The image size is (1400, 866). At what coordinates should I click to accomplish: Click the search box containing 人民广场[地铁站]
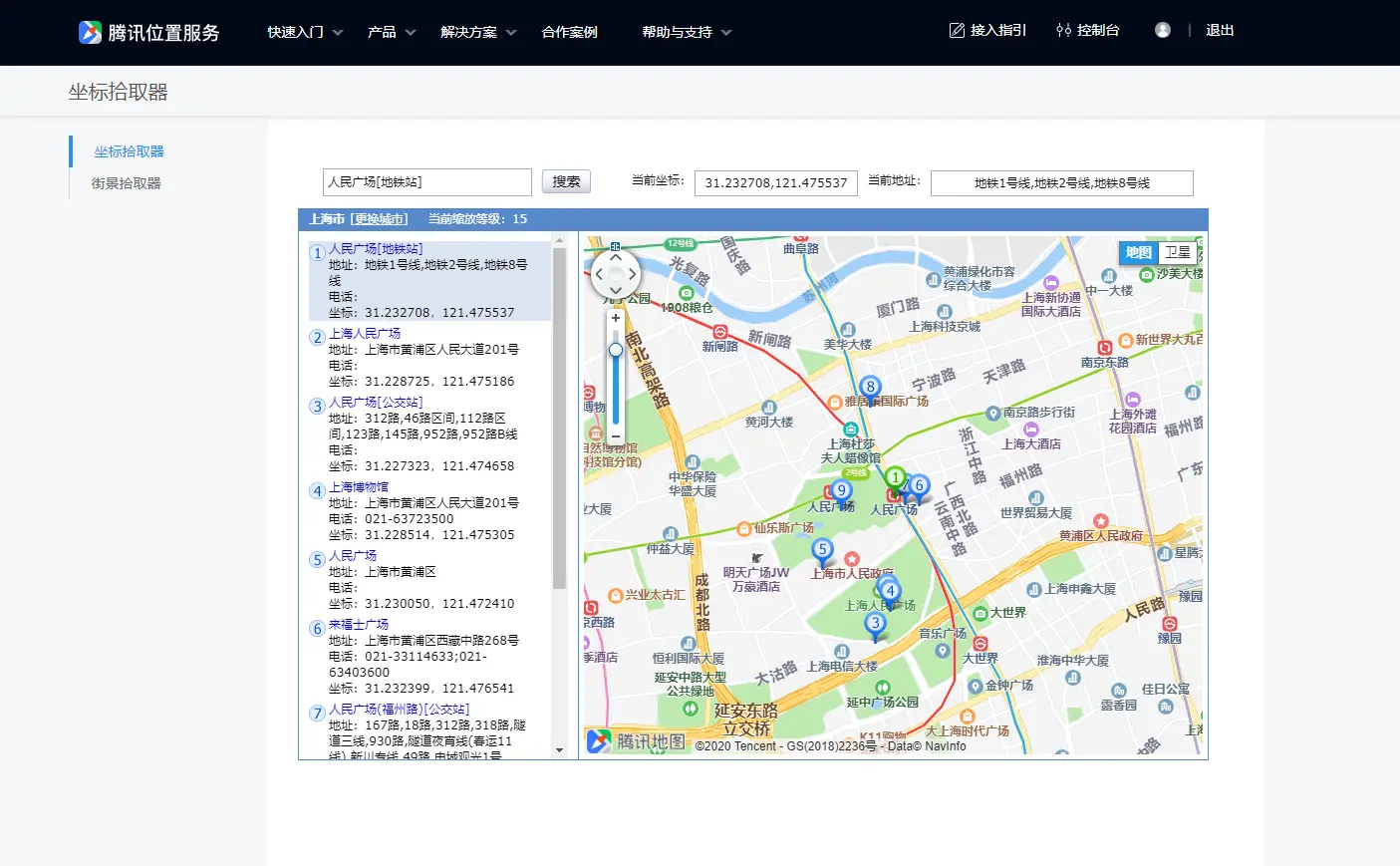[427, 182]
